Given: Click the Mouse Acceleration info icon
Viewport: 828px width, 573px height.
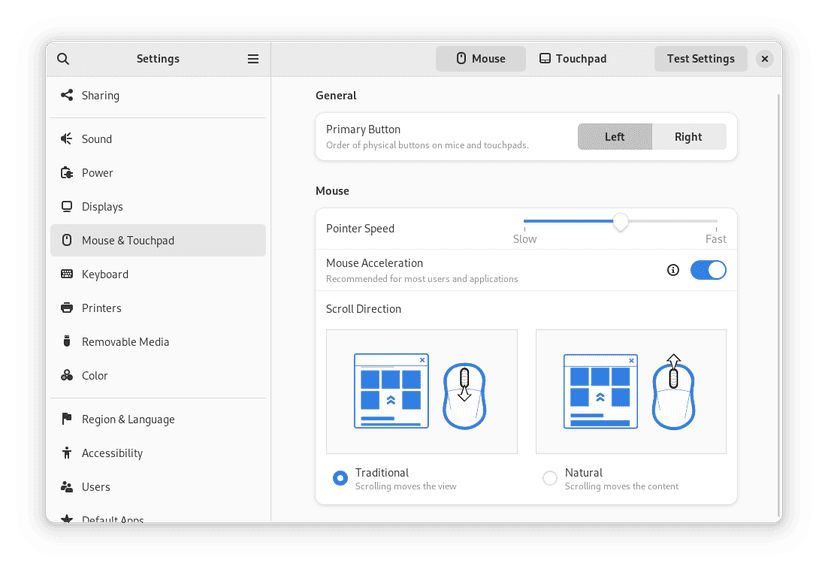Looking at the screenshot, I should (x=673, y=270).
